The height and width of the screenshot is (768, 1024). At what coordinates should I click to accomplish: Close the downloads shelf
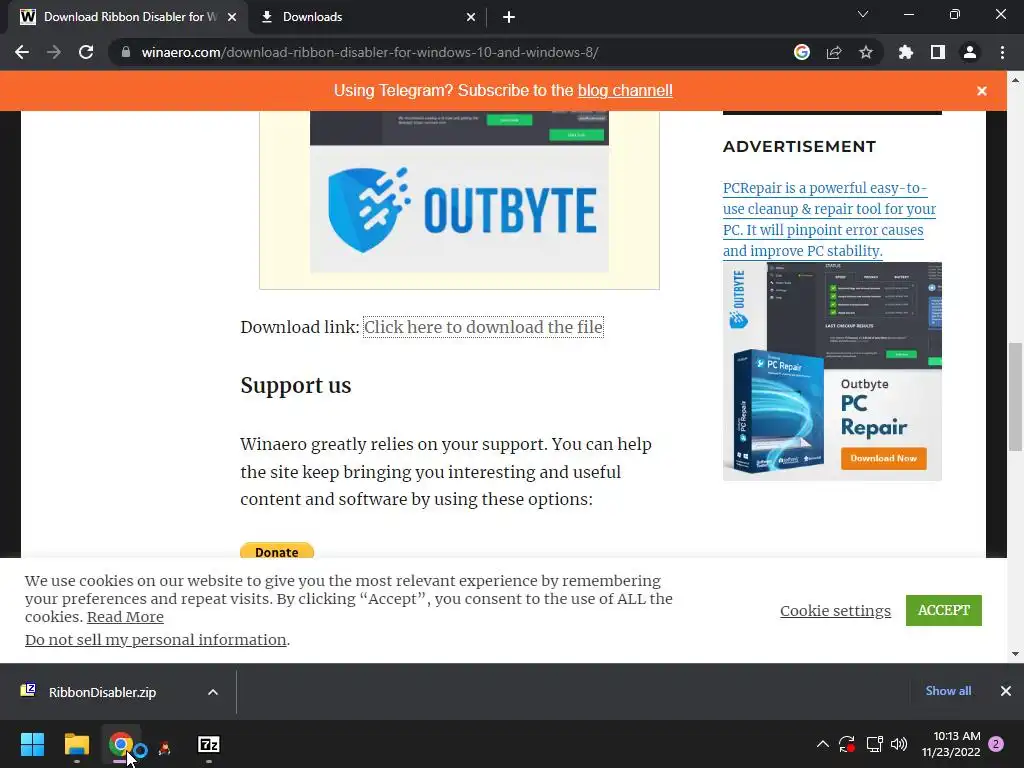(x=1006, y=690)
